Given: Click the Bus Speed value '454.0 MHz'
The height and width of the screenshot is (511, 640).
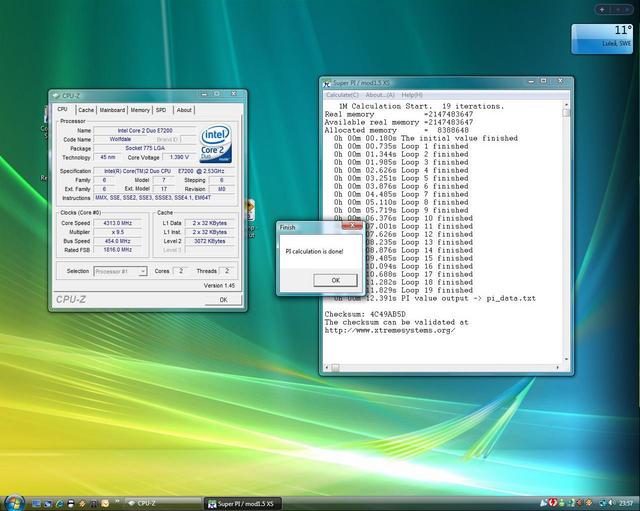Looking at the screenshot, I should (x=118, y=241).
